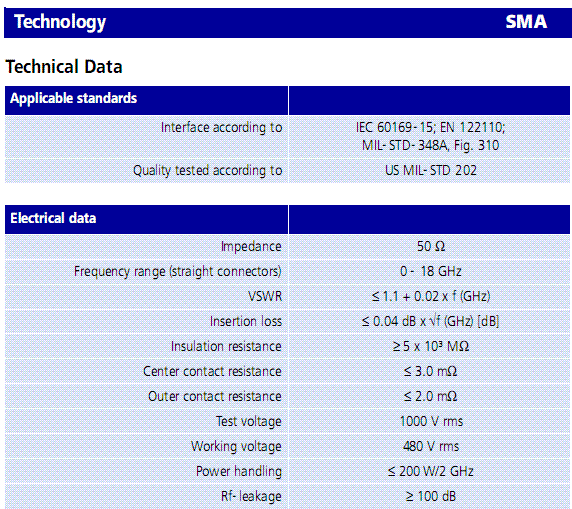This screenshot has height=509, width=572.
Task: Click the Working voltage 480 V rms value
Action: (431, 446)
